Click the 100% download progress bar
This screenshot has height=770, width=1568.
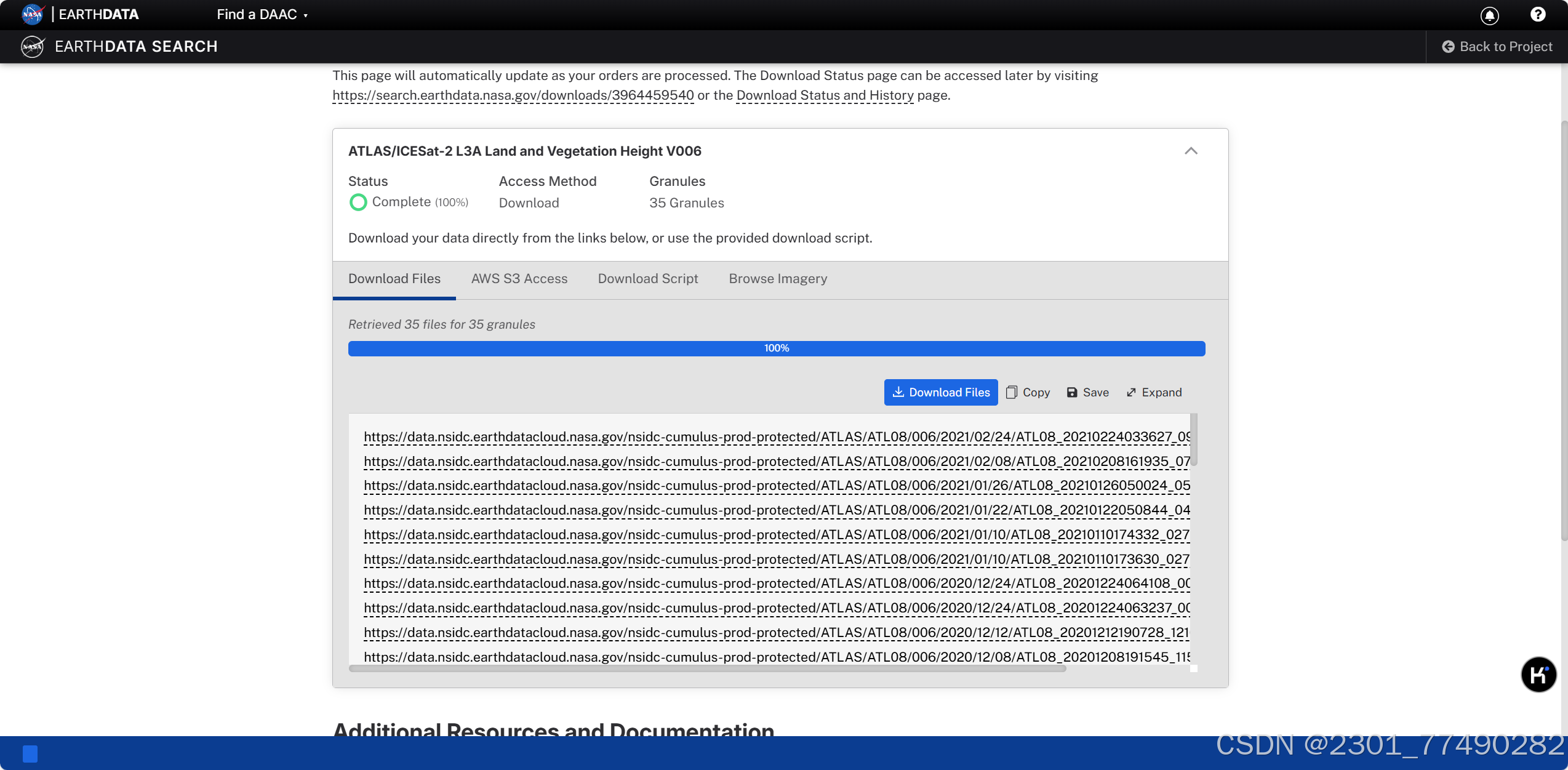[776, 348]
